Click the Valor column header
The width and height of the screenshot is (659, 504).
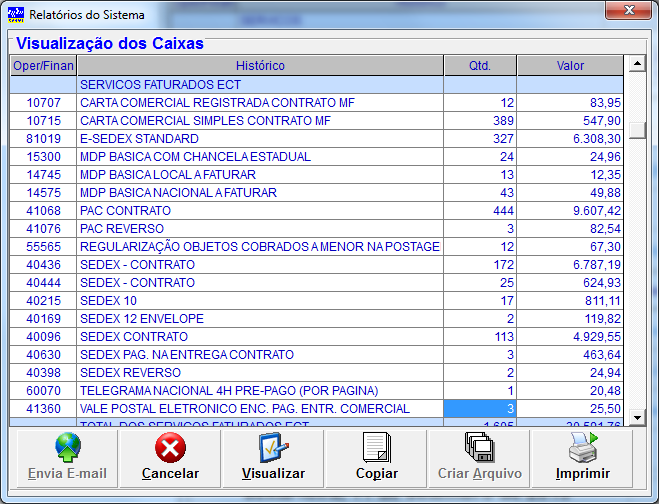coord(570,66)
